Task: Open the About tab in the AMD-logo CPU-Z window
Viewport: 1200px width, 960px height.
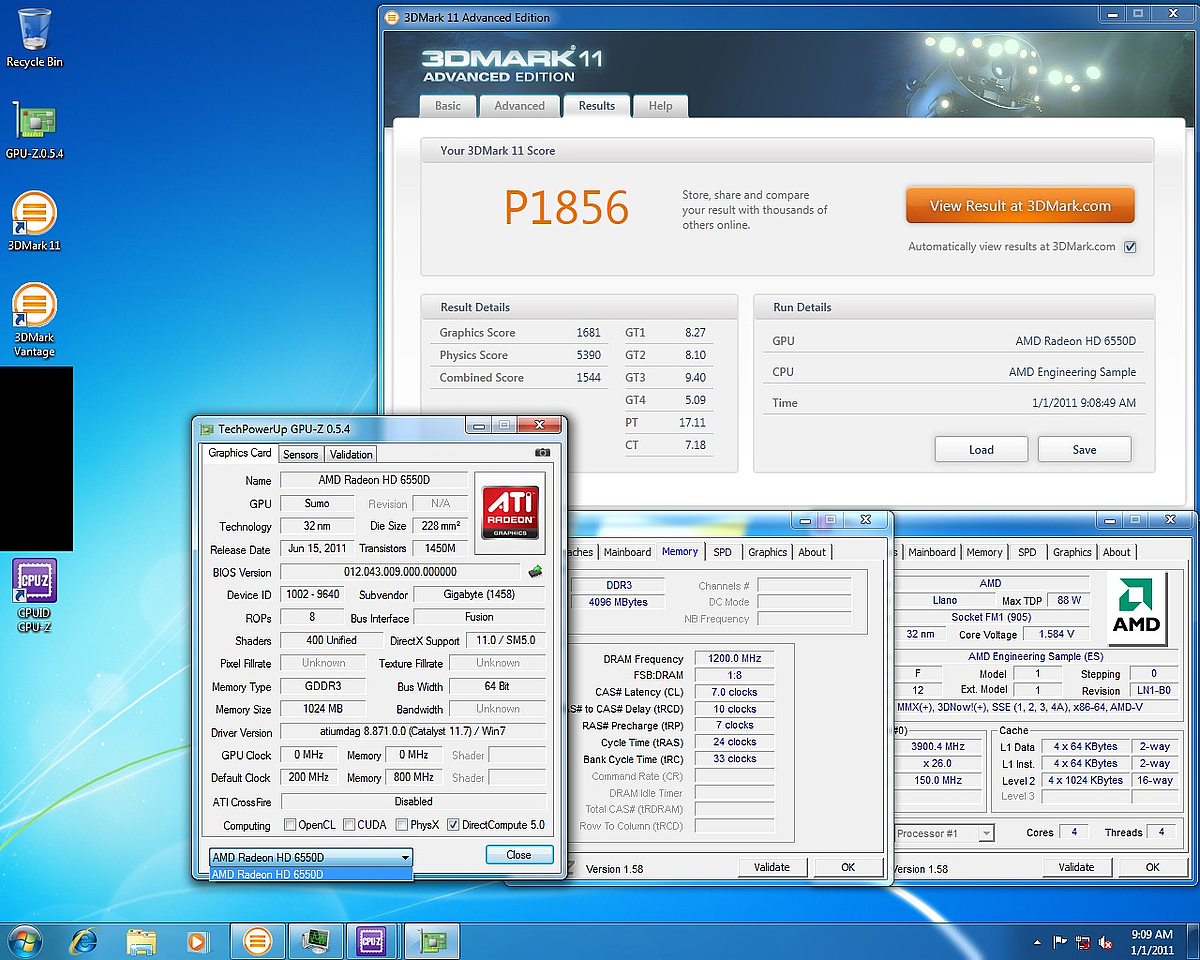Action: [x=1117, y=552]
